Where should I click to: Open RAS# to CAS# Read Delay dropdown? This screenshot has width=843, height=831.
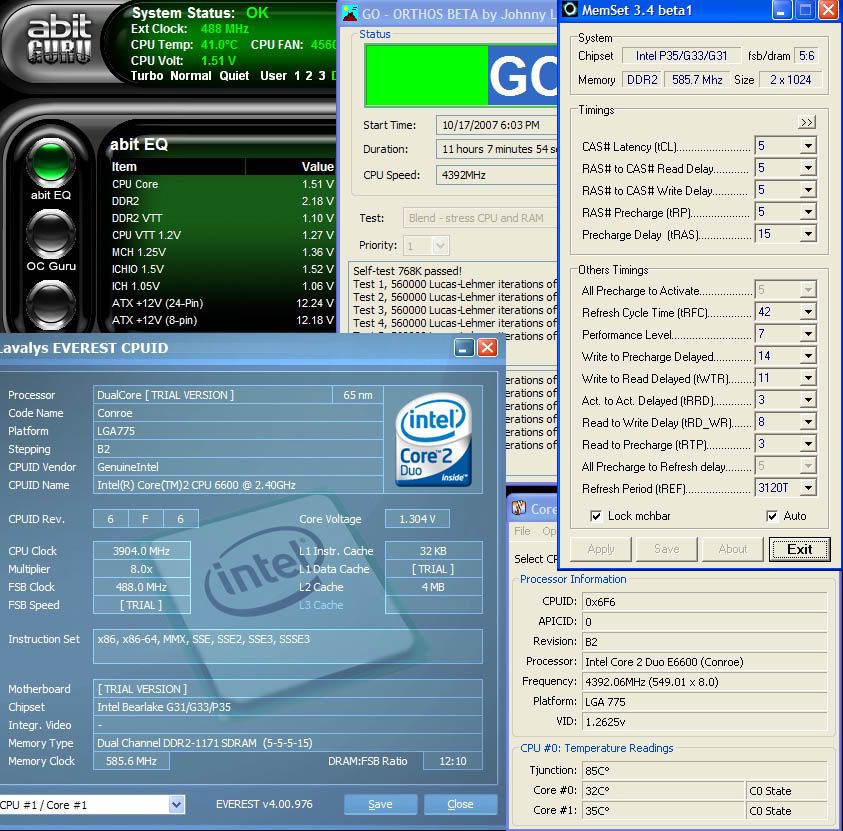[x=808, y=168]
